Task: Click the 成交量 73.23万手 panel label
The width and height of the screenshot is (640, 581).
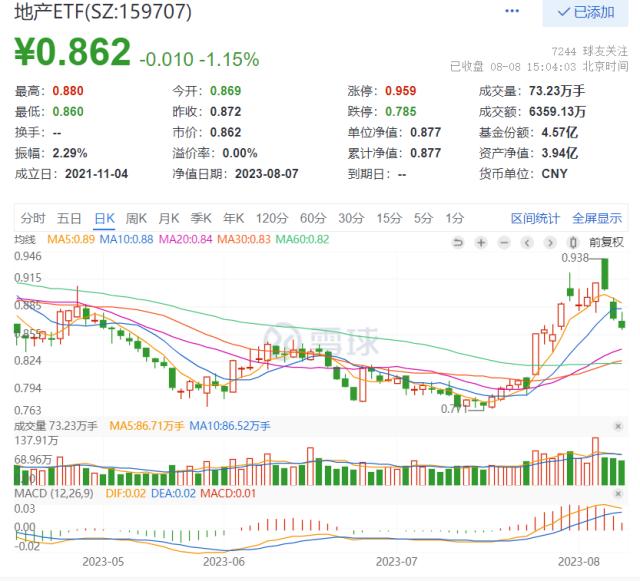Action: click(56, 426)
